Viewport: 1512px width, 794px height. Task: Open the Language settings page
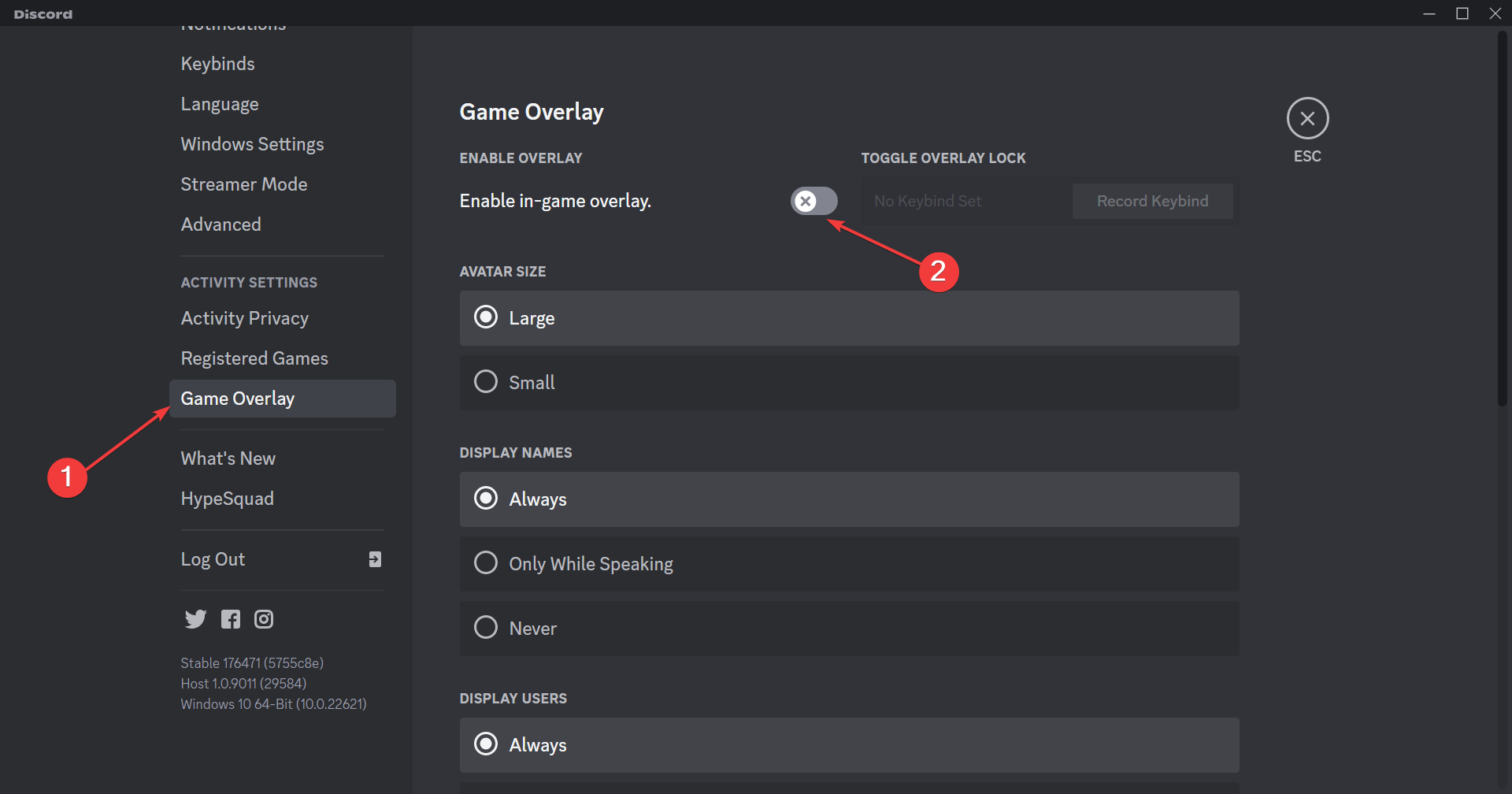282,104
